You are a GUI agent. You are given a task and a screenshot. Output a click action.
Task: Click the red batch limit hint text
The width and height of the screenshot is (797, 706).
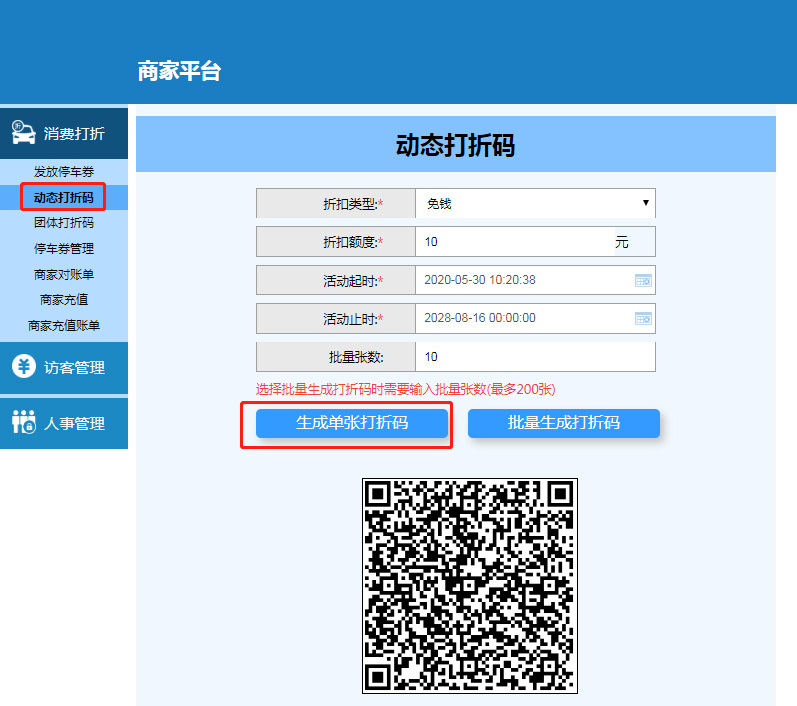(x=406, y=389)
